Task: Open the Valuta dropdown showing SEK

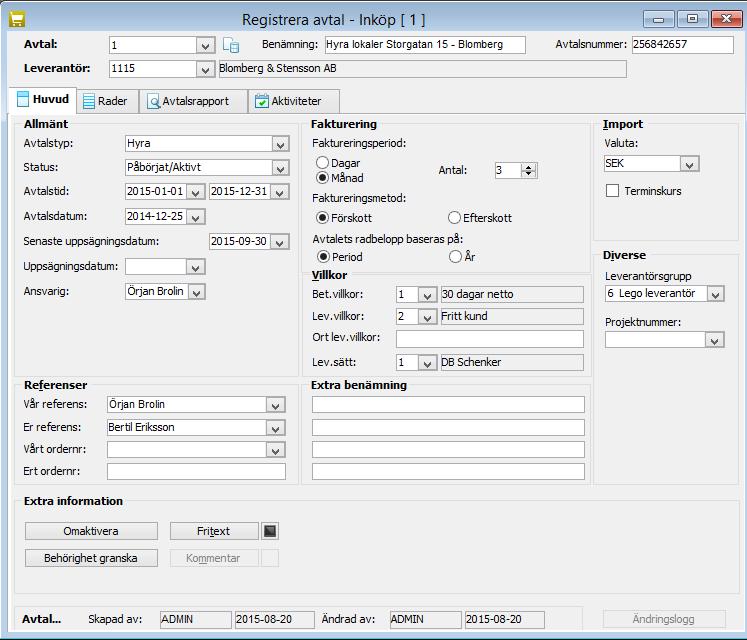Action: point(689,164)
